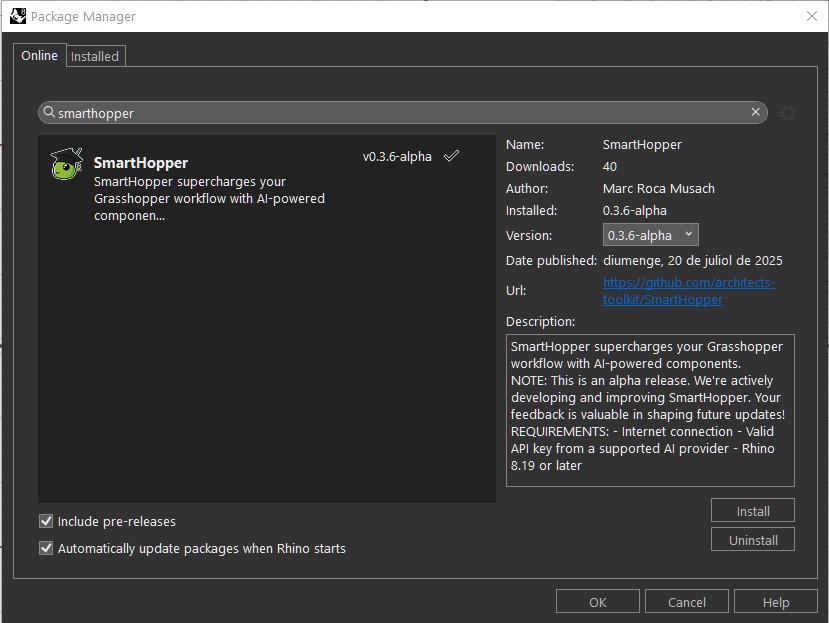Click the Install button
The height and width of the screenshot is (623, 829).
click(x=752, y=511)
